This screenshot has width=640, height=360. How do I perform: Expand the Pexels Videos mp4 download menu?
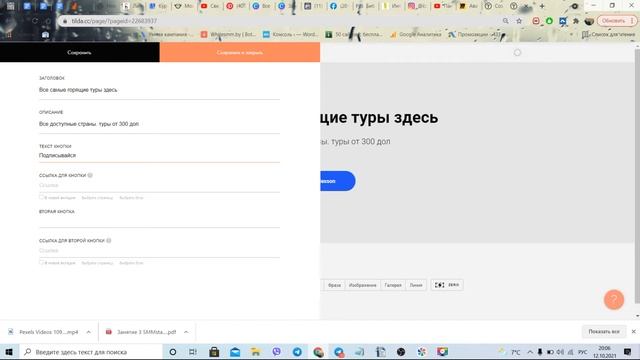point(89,332)
